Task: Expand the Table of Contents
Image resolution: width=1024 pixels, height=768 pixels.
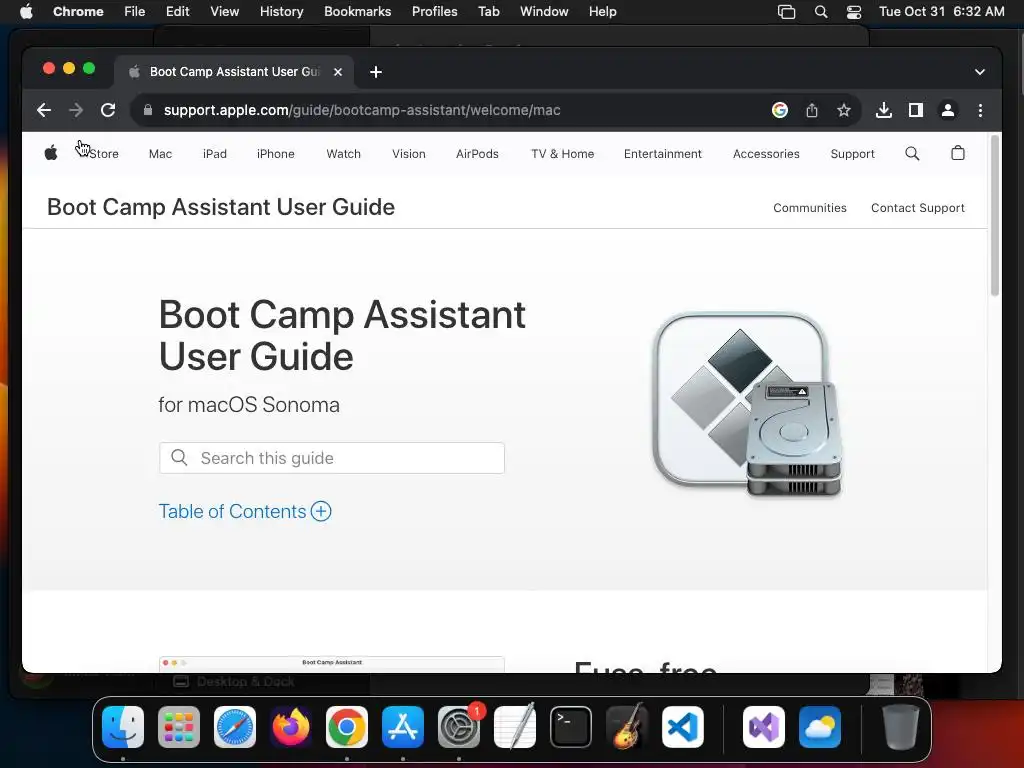Action: [x=245, y=511]
